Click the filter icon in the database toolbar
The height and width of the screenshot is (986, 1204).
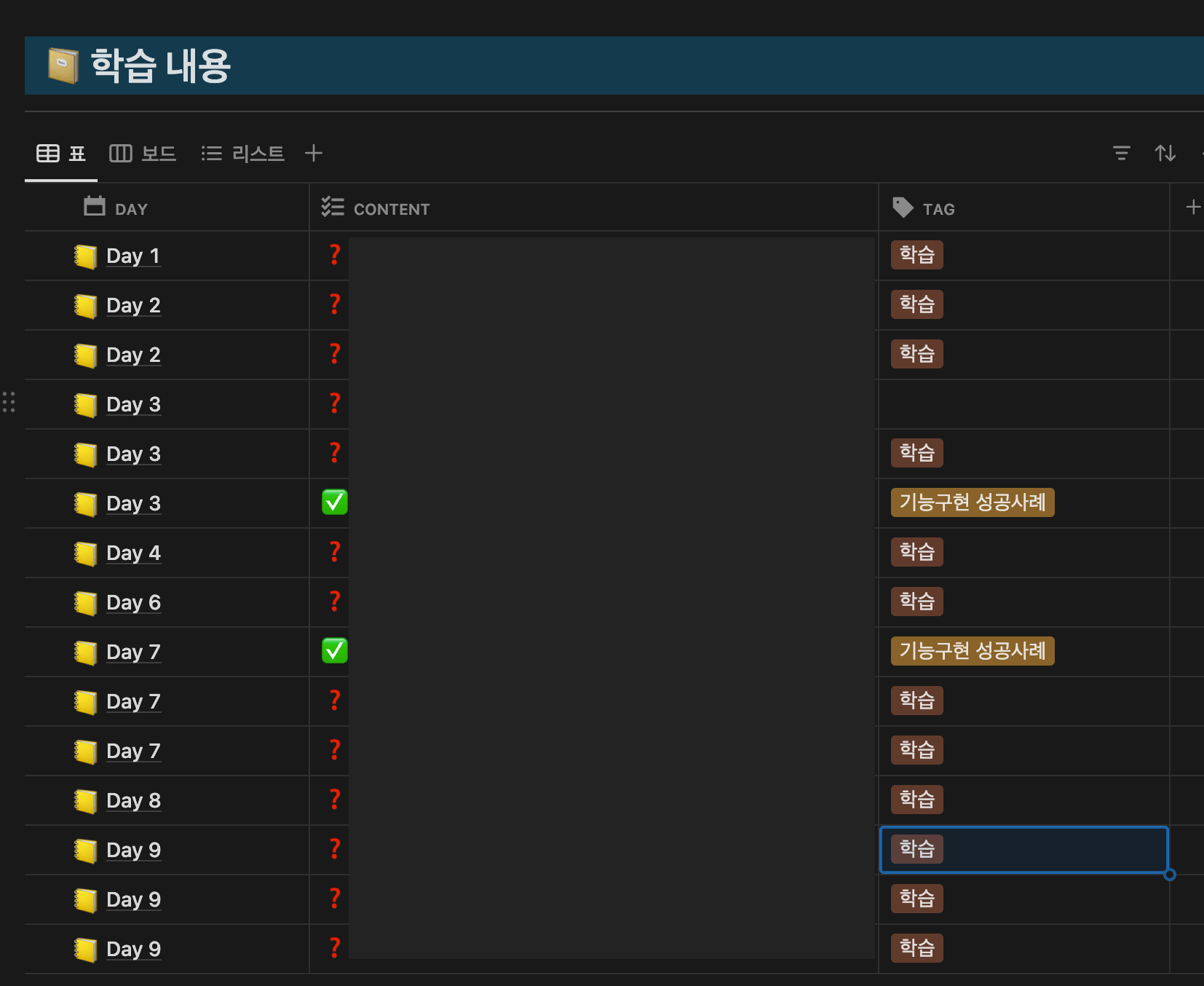(x=1121, y=153)
